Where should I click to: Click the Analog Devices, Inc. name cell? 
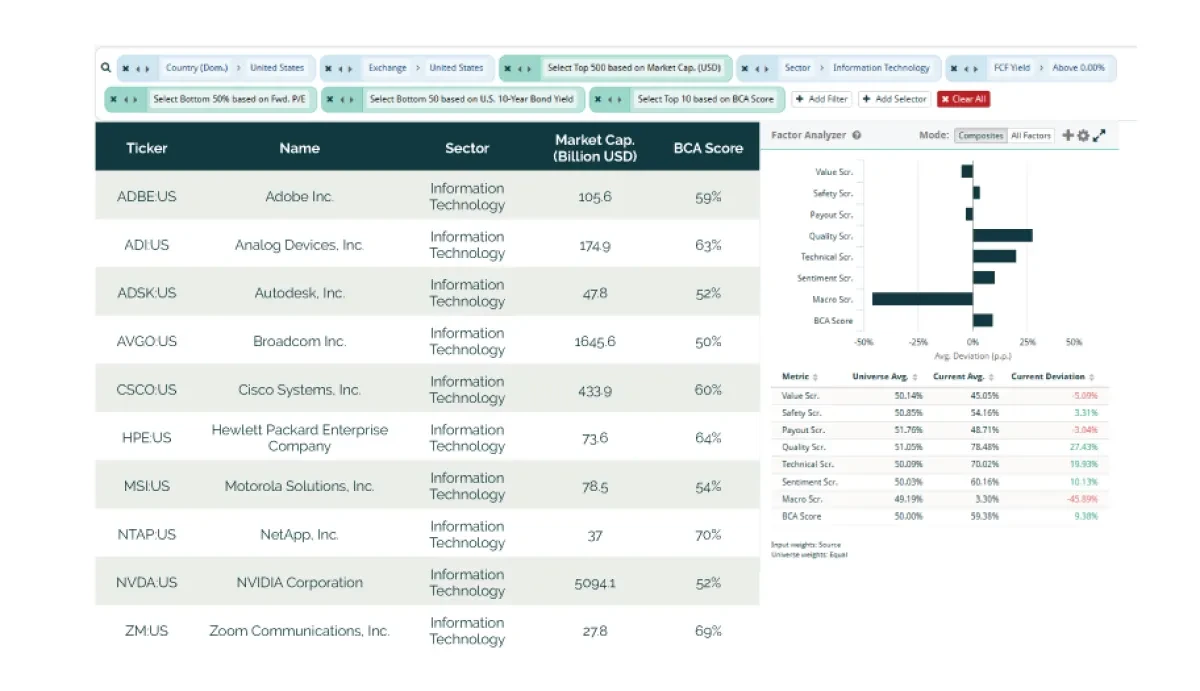(299, 245)
